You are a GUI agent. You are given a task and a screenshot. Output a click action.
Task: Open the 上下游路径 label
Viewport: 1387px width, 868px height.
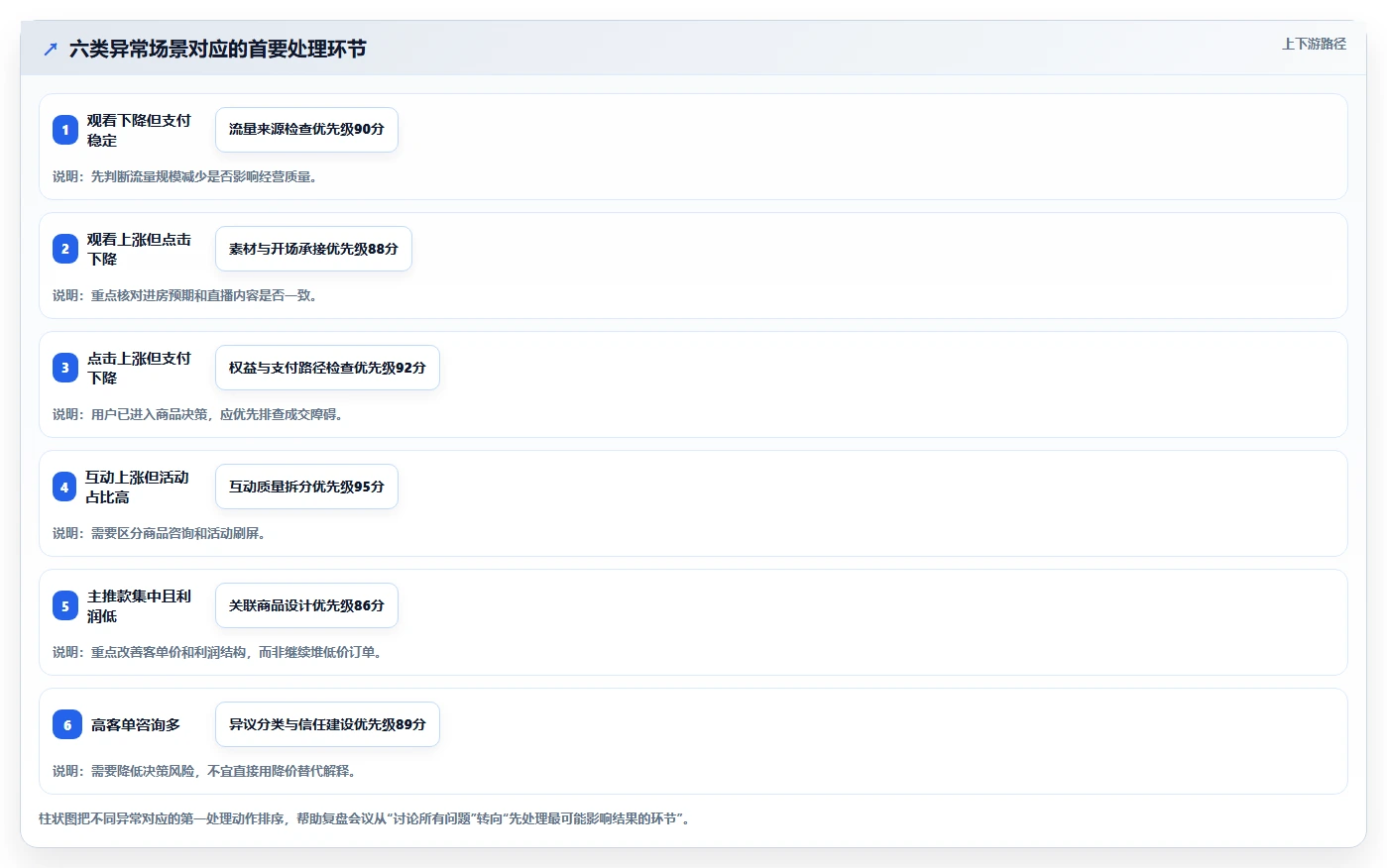[1314, 44]
